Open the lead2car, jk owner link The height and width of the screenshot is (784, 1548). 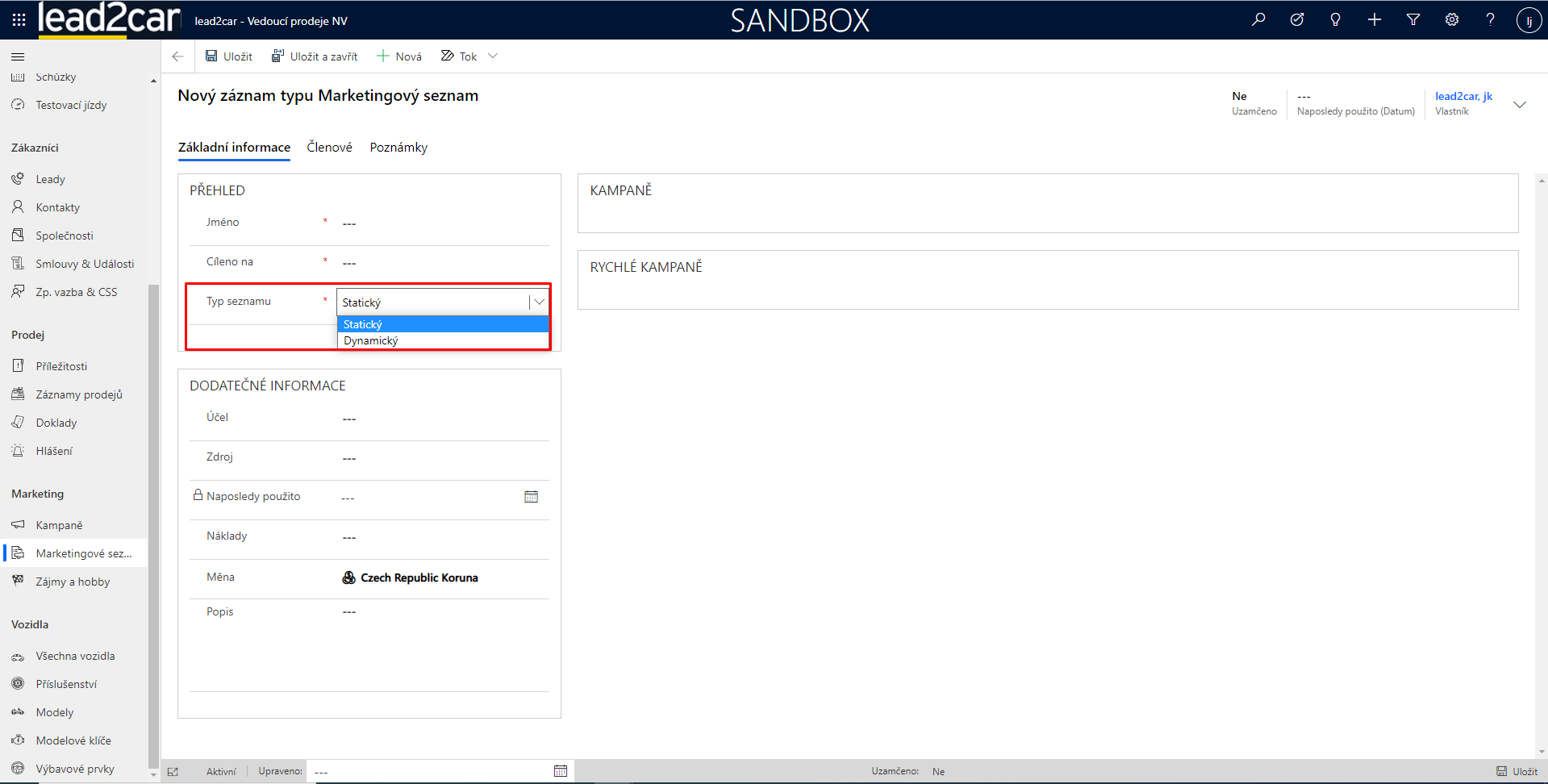point(1463,97)
